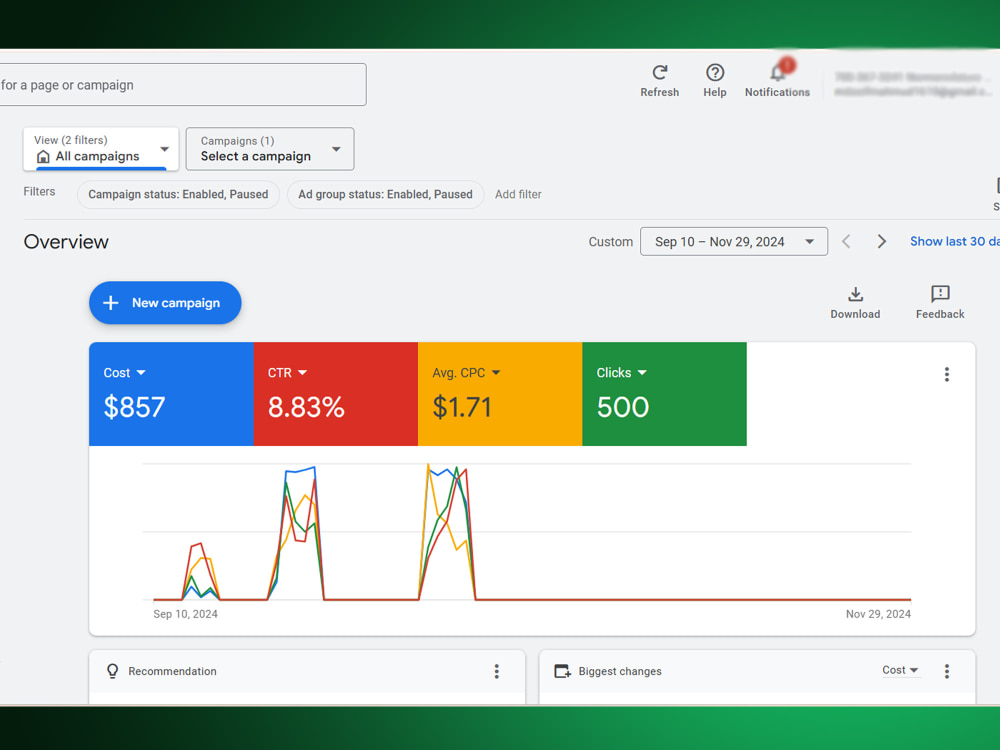Screen dimensions: 1000x750
Task: Open the Feedback icon
Action: click(x=940, y=293)
